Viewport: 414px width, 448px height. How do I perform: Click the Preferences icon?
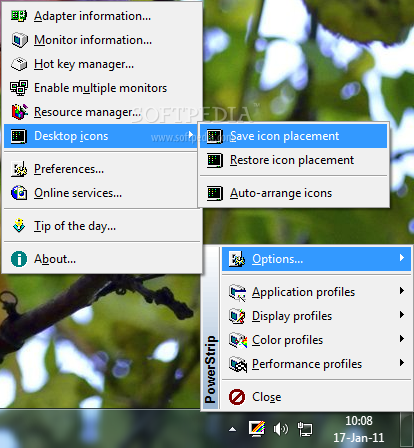(x=19, y=169)
